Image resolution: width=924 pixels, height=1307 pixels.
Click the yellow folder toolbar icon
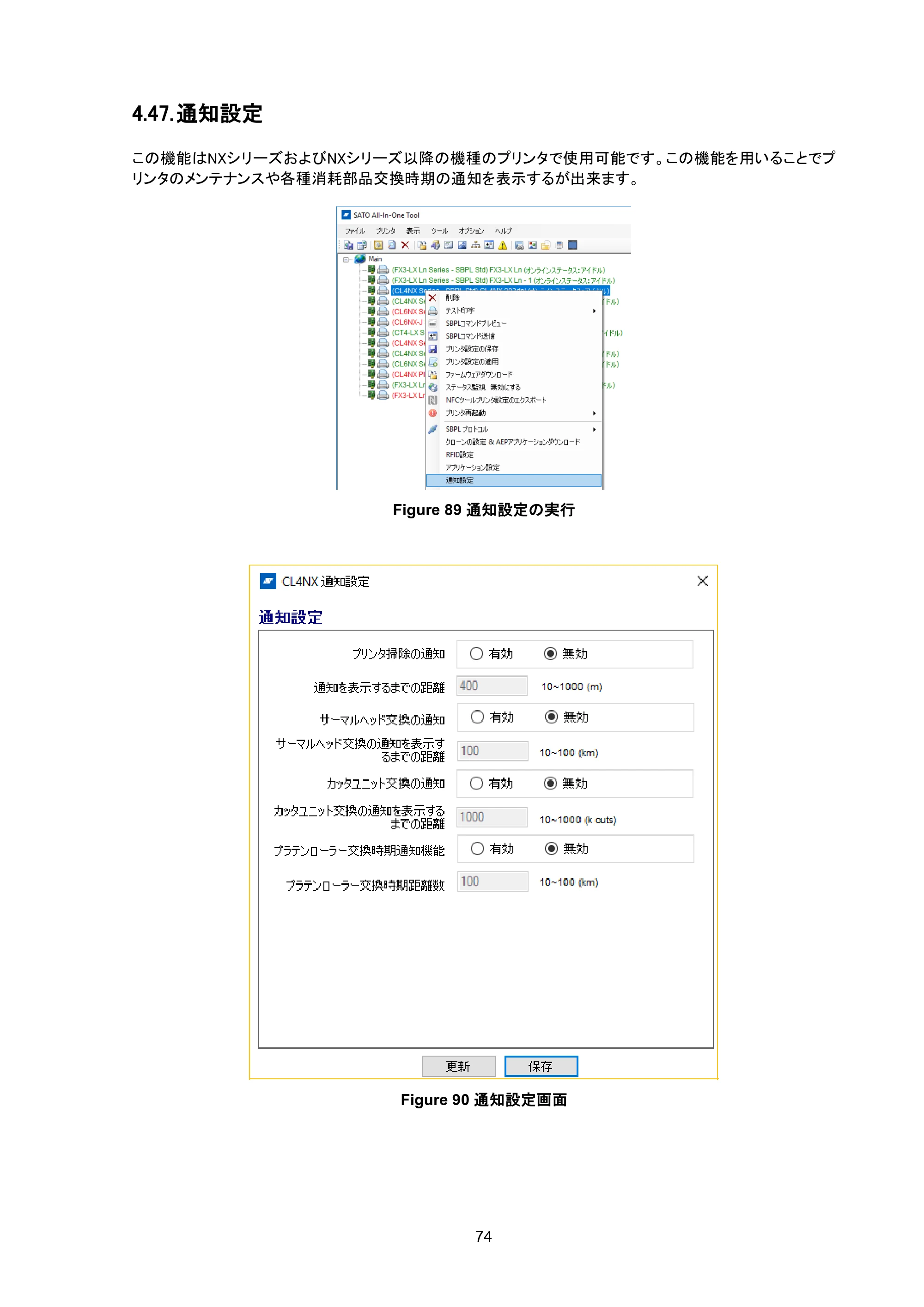(x=546, y=245)
